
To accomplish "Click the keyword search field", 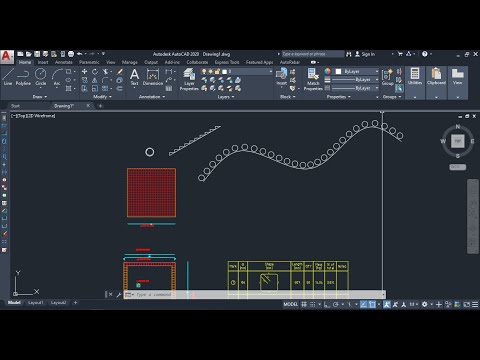I will (313, 54).
